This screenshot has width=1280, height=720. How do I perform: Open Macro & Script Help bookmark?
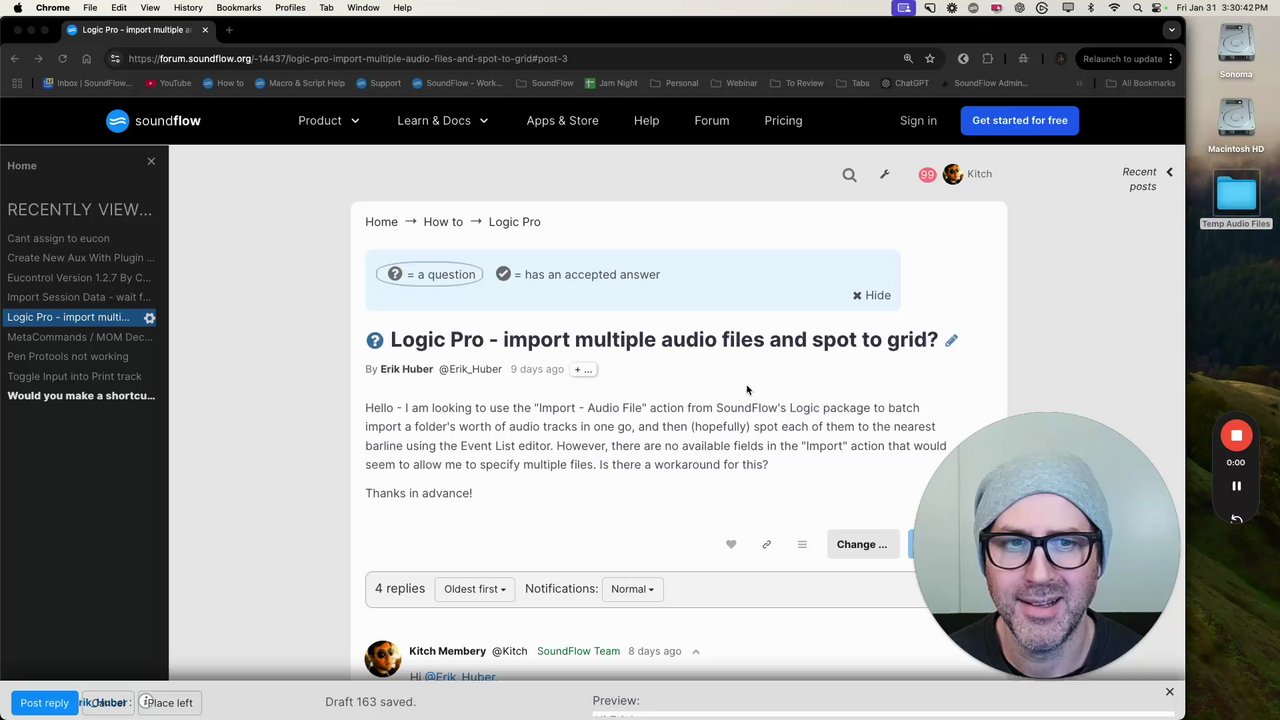(299, 83)
